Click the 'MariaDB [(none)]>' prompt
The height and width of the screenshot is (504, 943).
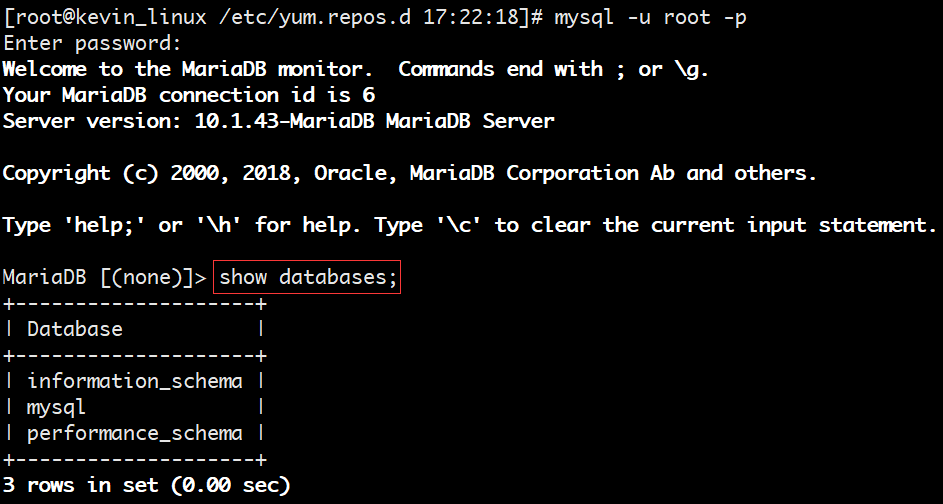105,277
